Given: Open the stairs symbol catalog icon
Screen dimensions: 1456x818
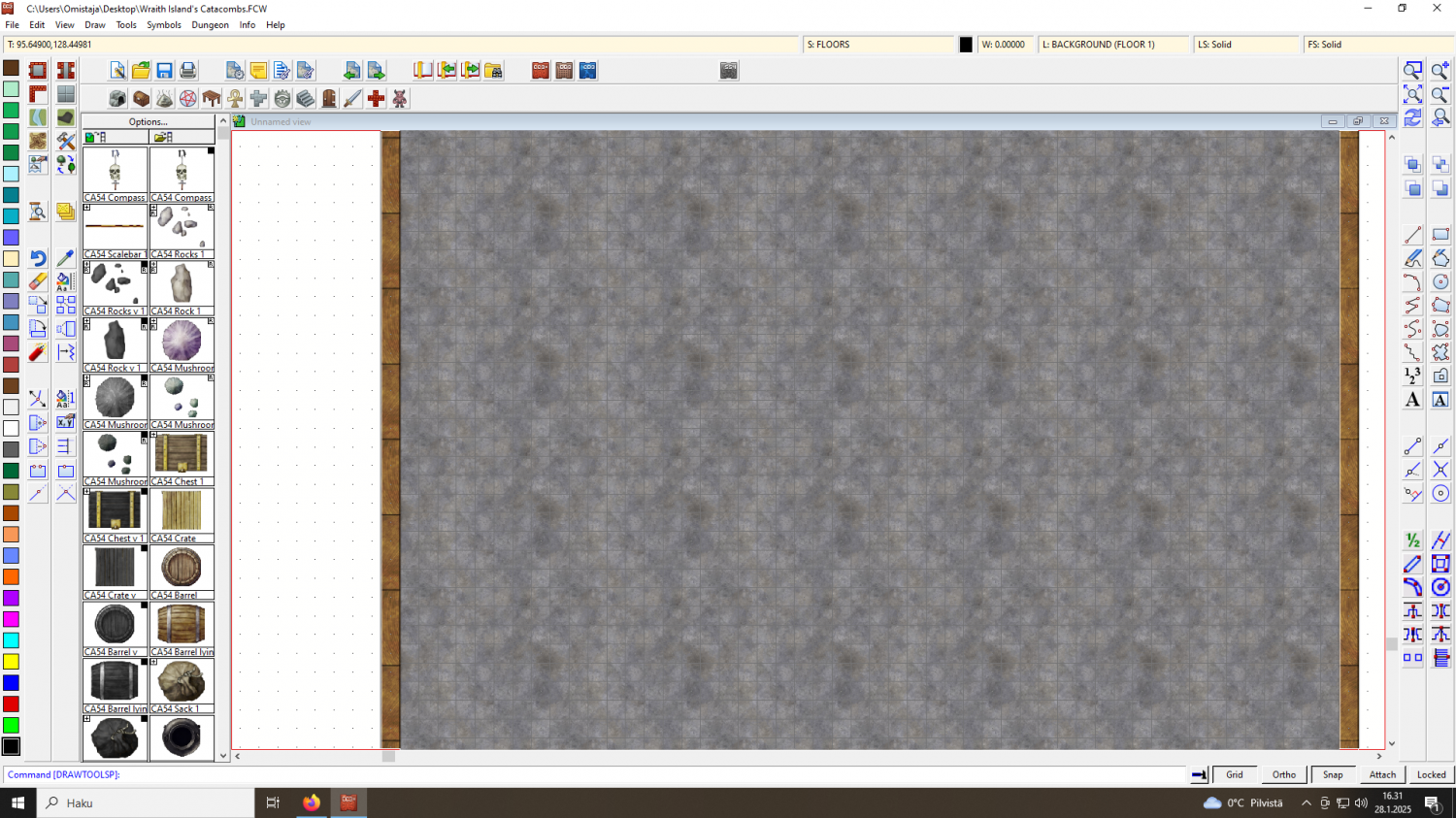Looking at the screenshot, I should pos(306,99).
